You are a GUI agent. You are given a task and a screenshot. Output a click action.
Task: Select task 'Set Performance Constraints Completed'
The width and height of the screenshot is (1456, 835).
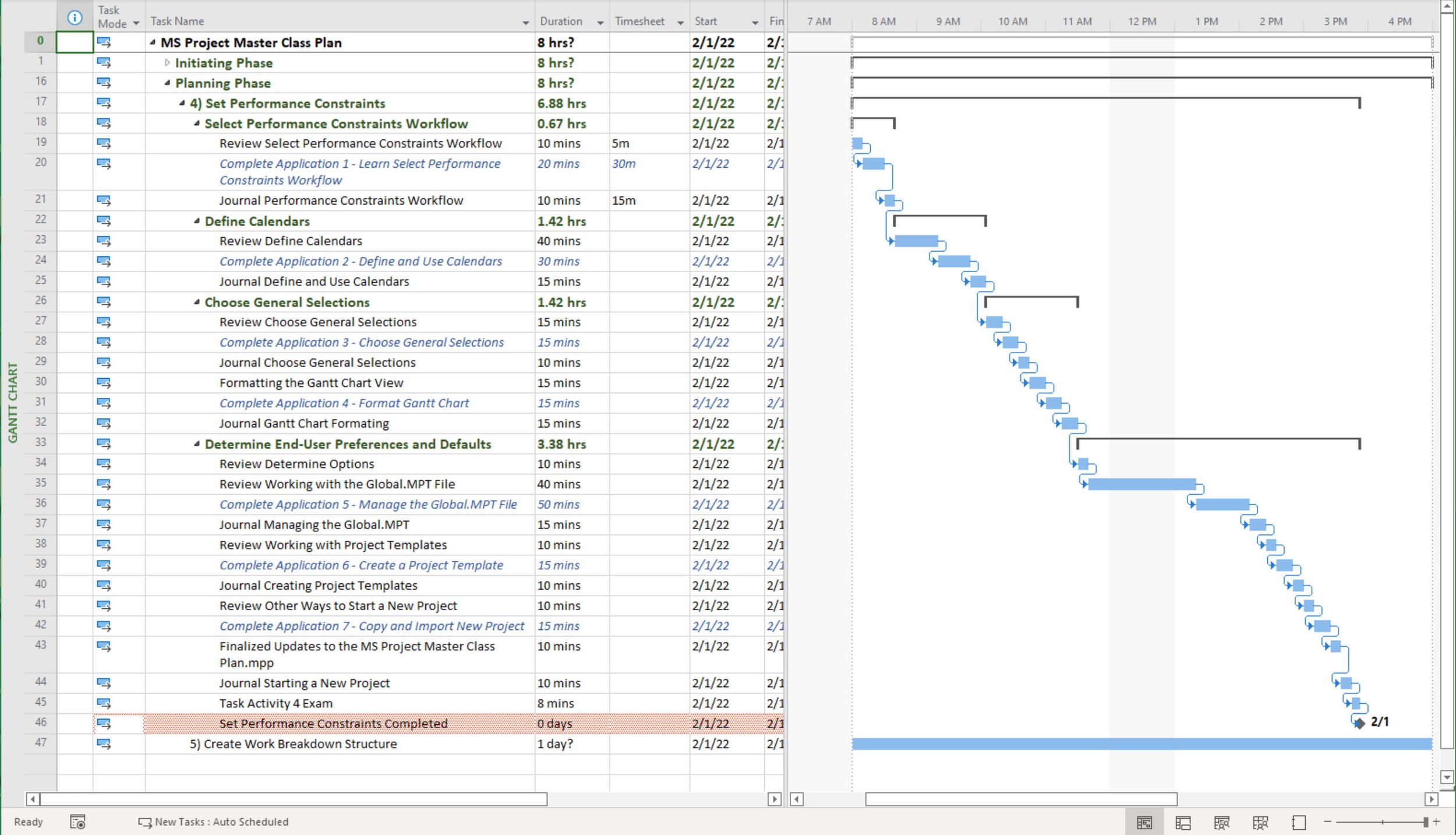(333, 724)
